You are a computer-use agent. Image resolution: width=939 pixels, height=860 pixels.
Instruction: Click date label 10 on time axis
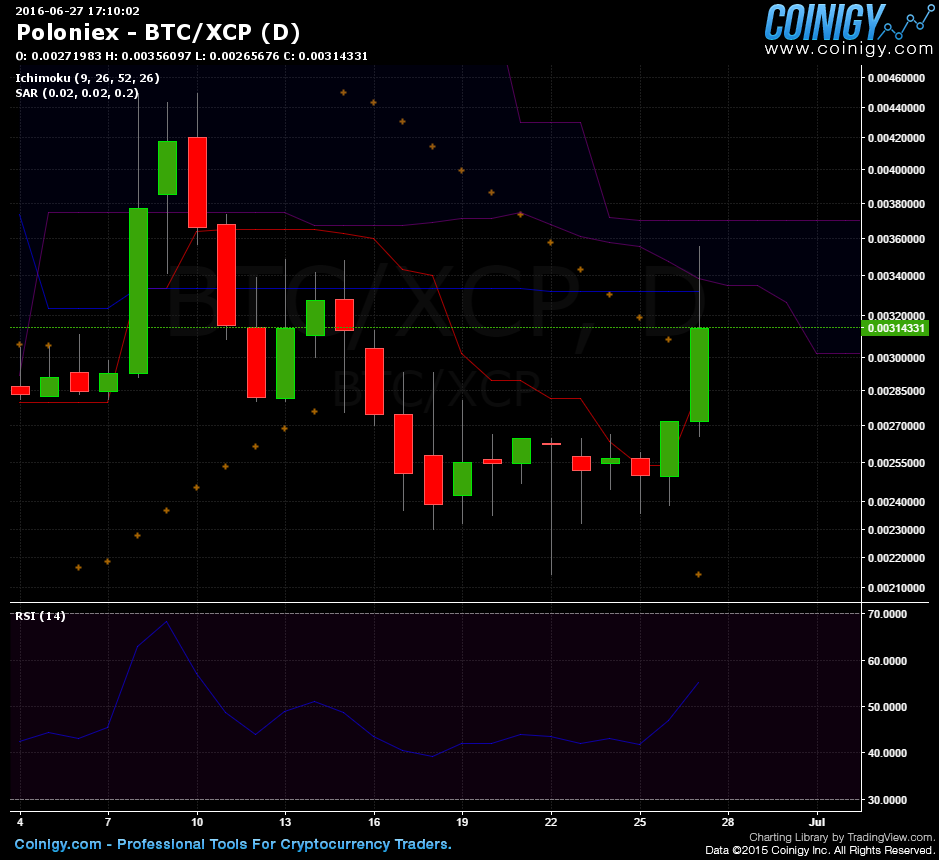coord(197,822)
